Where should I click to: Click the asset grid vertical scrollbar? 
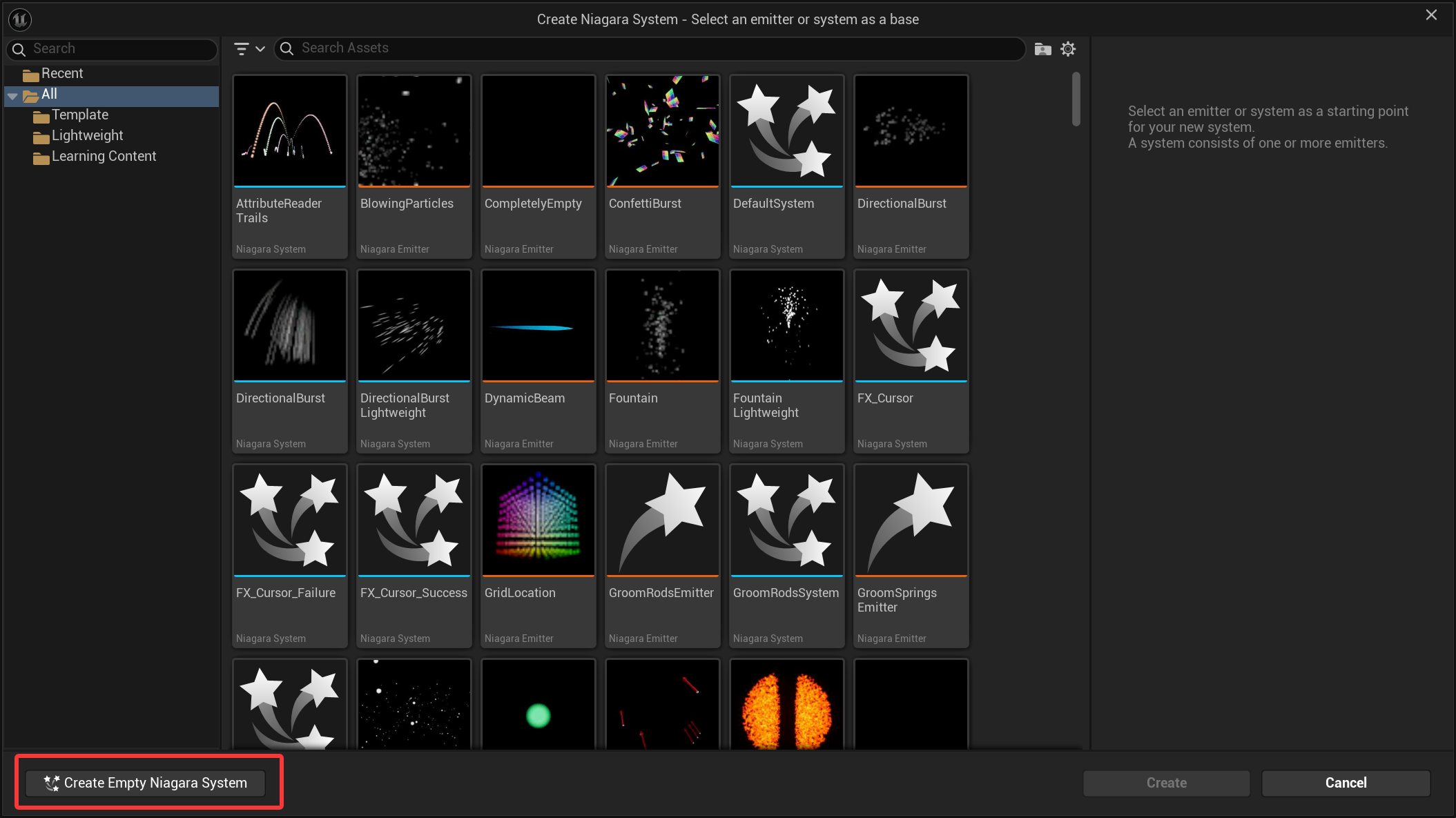point(1076,100)
